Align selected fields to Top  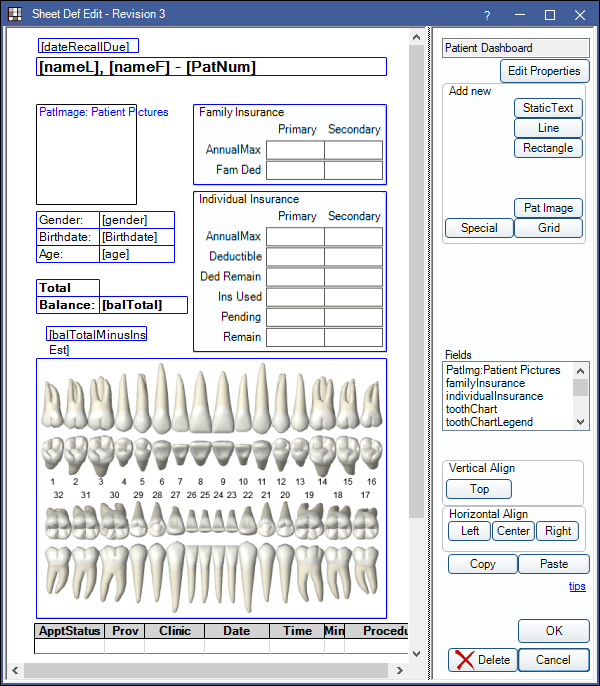(x=479, y=489)
